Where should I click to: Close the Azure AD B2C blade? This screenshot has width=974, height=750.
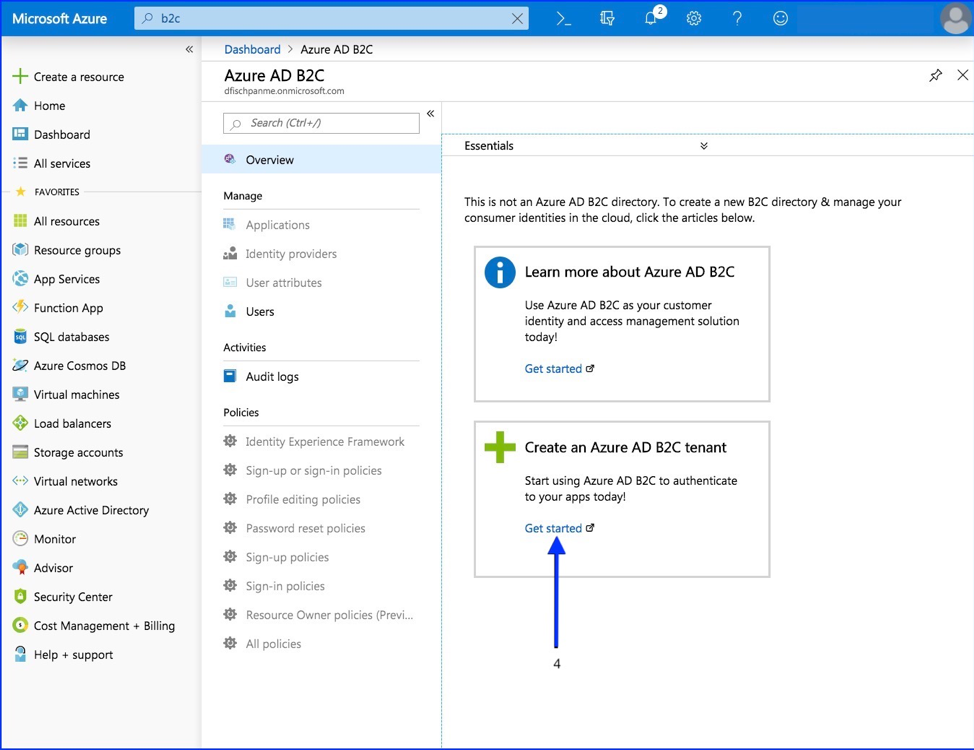(962, 75)
